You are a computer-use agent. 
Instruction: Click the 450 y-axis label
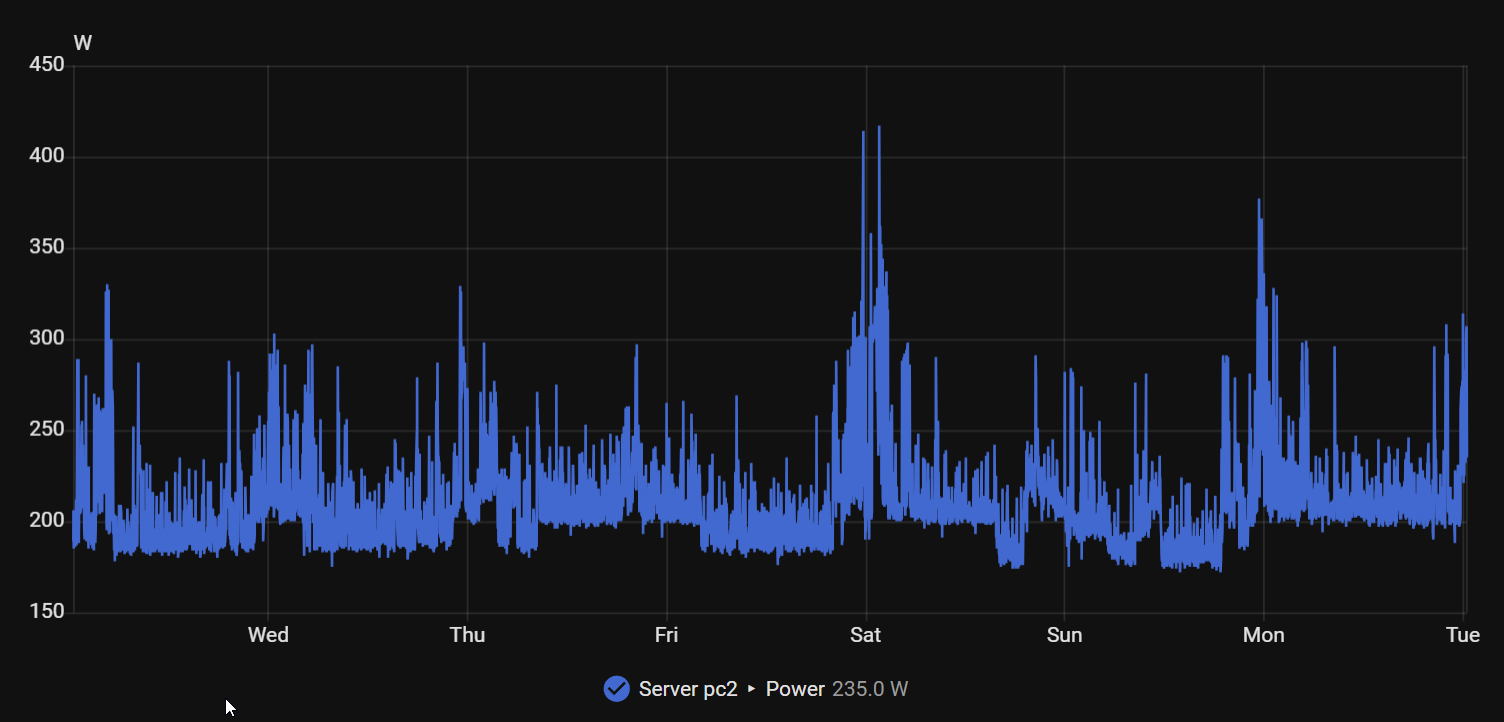(x=48, y=65)
